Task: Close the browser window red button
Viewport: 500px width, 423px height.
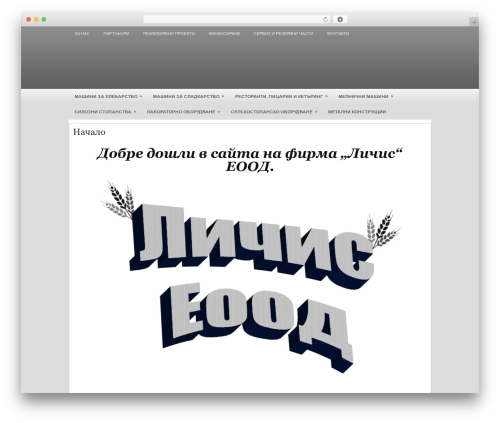Action: pyautogui.click(x=29, y=20)
